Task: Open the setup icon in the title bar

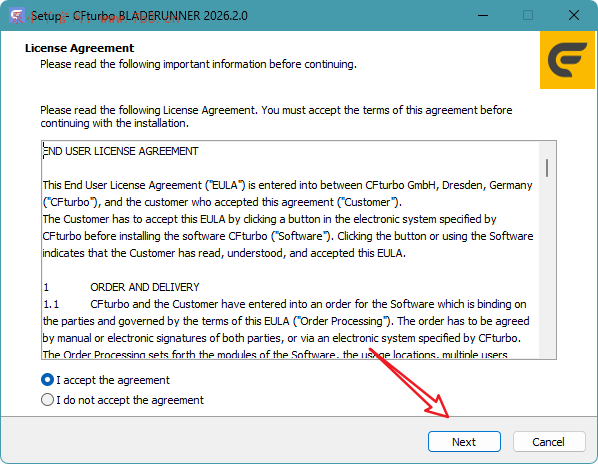Action: [x=17, y=16]
